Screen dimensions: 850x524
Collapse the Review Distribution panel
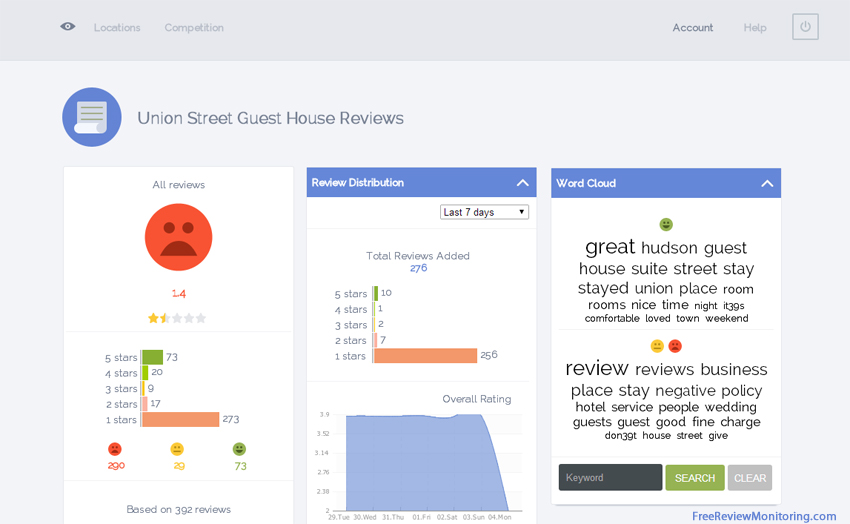[523, 183]
